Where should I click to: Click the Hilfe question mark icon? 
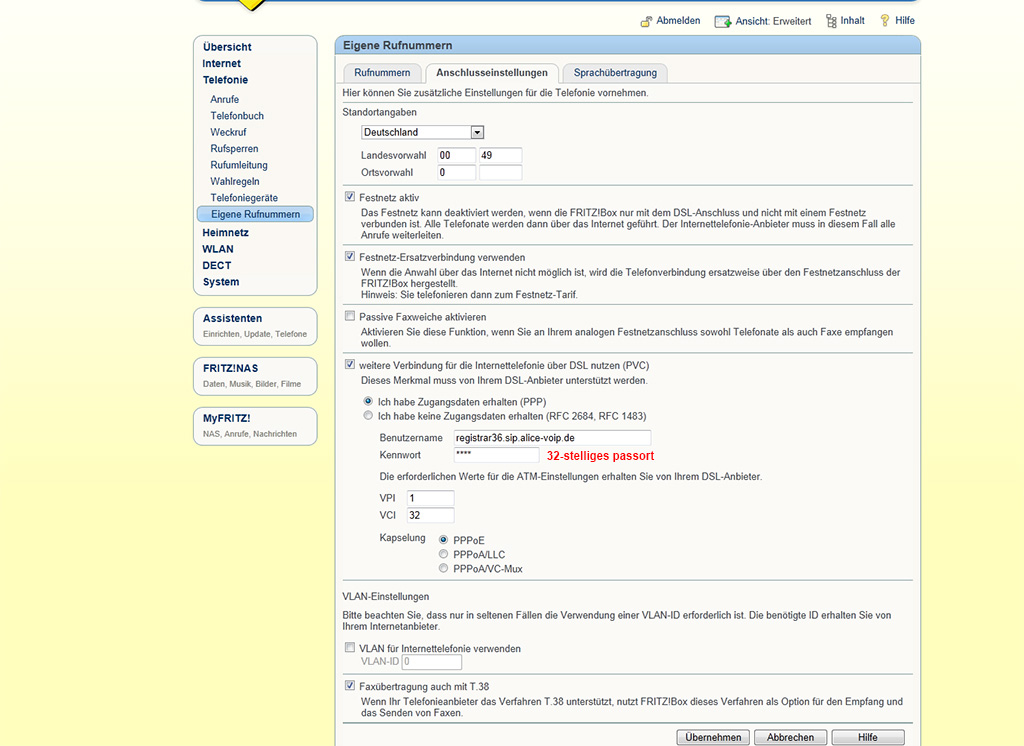[x=884, y=21]
